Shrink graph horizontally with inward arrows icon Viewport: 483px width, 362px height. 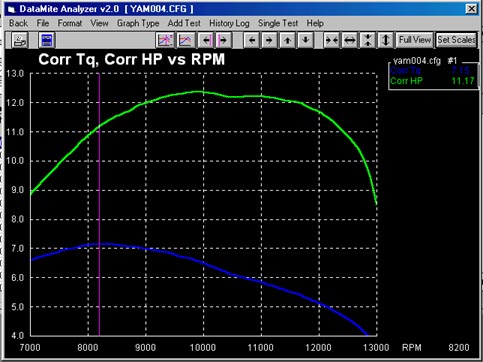332,40
